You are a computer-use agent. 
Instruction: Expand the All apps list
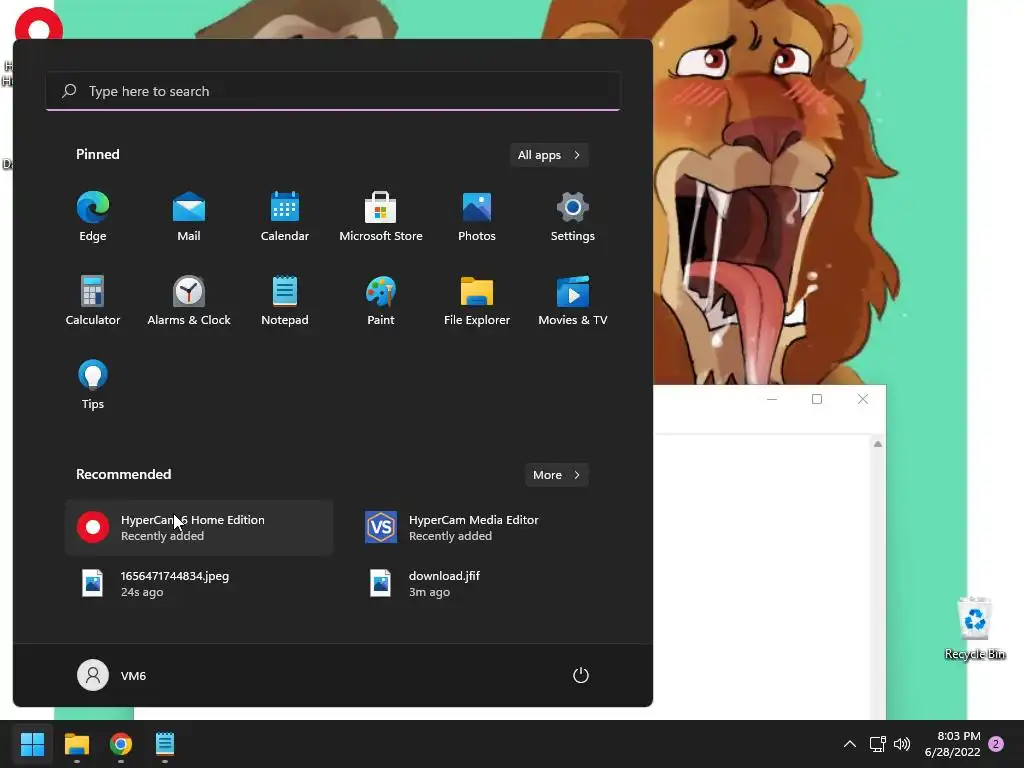click(549, 155)
